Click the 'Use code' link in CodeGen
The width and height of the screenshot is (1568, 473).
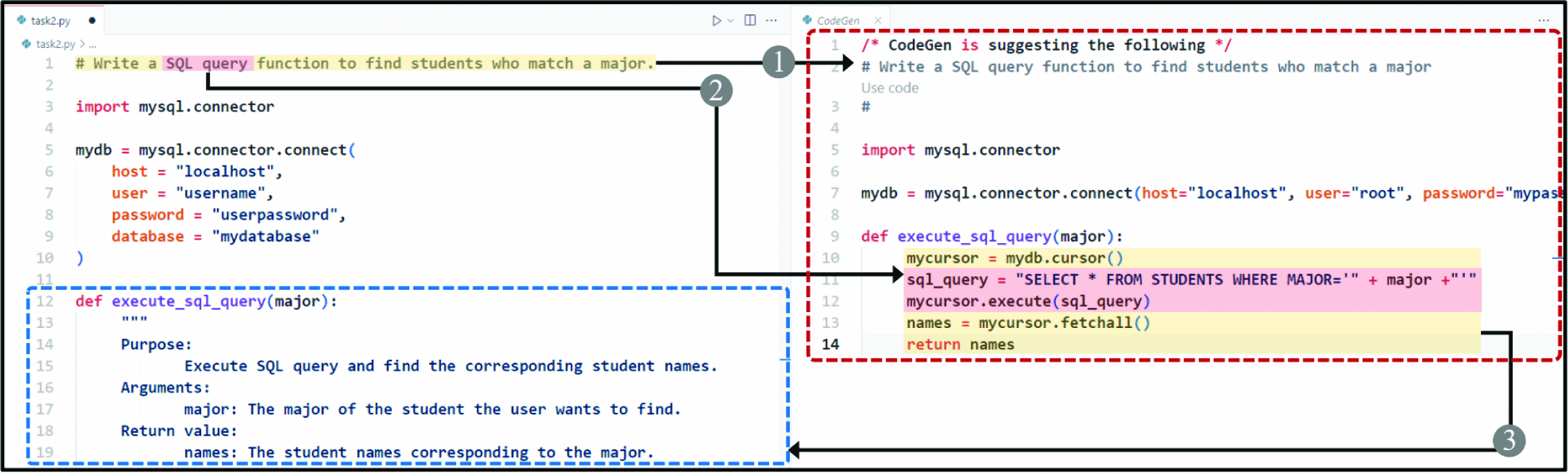click(x=889, y=88)
